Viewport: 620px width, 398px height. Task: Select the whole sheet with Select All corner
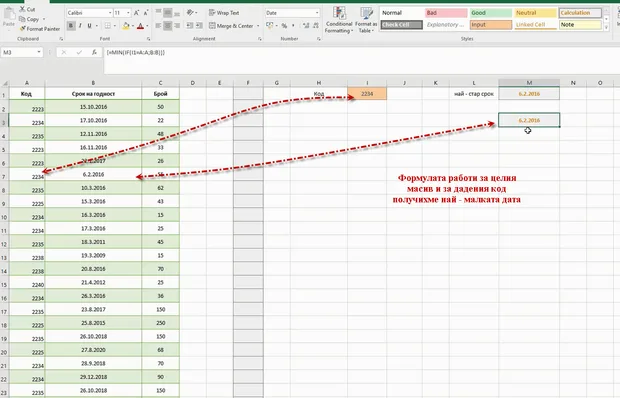coord(5,83)
